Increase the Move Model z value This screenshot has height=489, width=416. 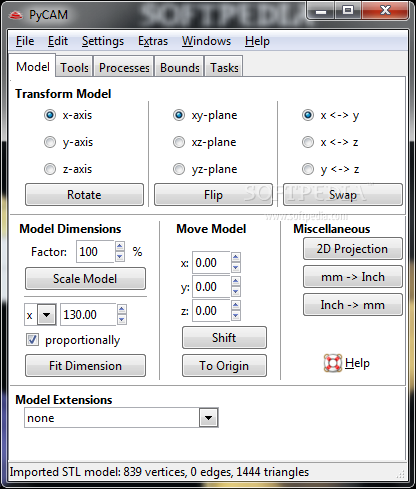(x=236, y=305)
